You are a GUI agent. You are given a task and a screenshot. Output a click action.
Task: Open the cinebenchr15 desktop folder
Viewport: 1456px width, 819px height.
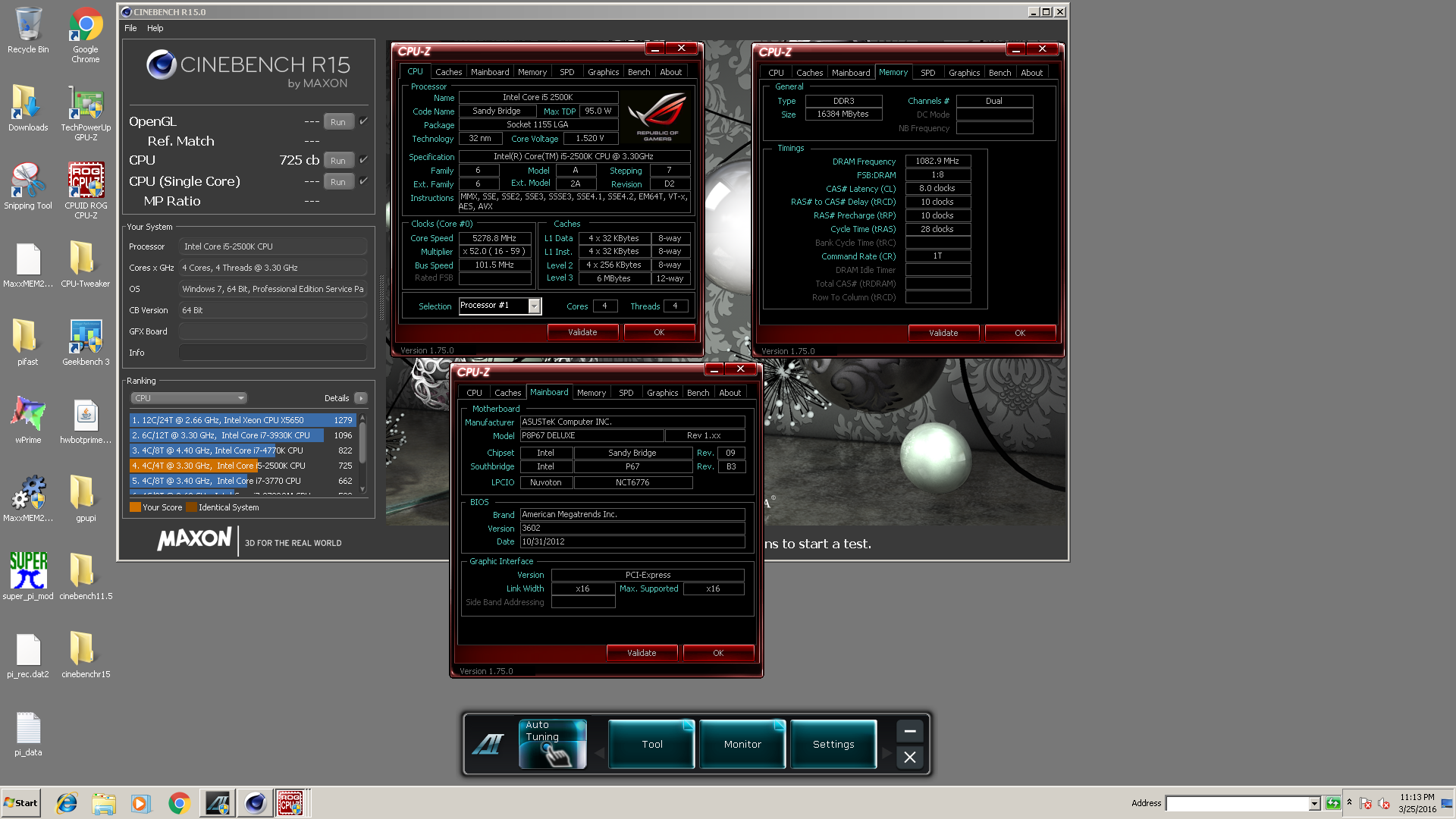(86, 655)
